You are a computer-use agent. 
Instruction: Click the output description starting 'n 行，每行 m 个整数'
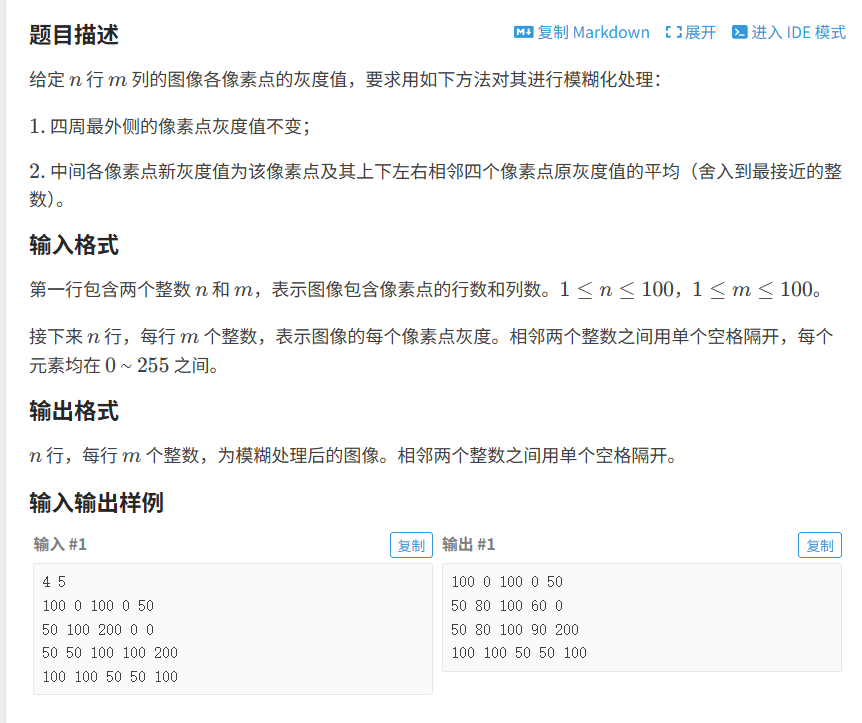[353, 456]
